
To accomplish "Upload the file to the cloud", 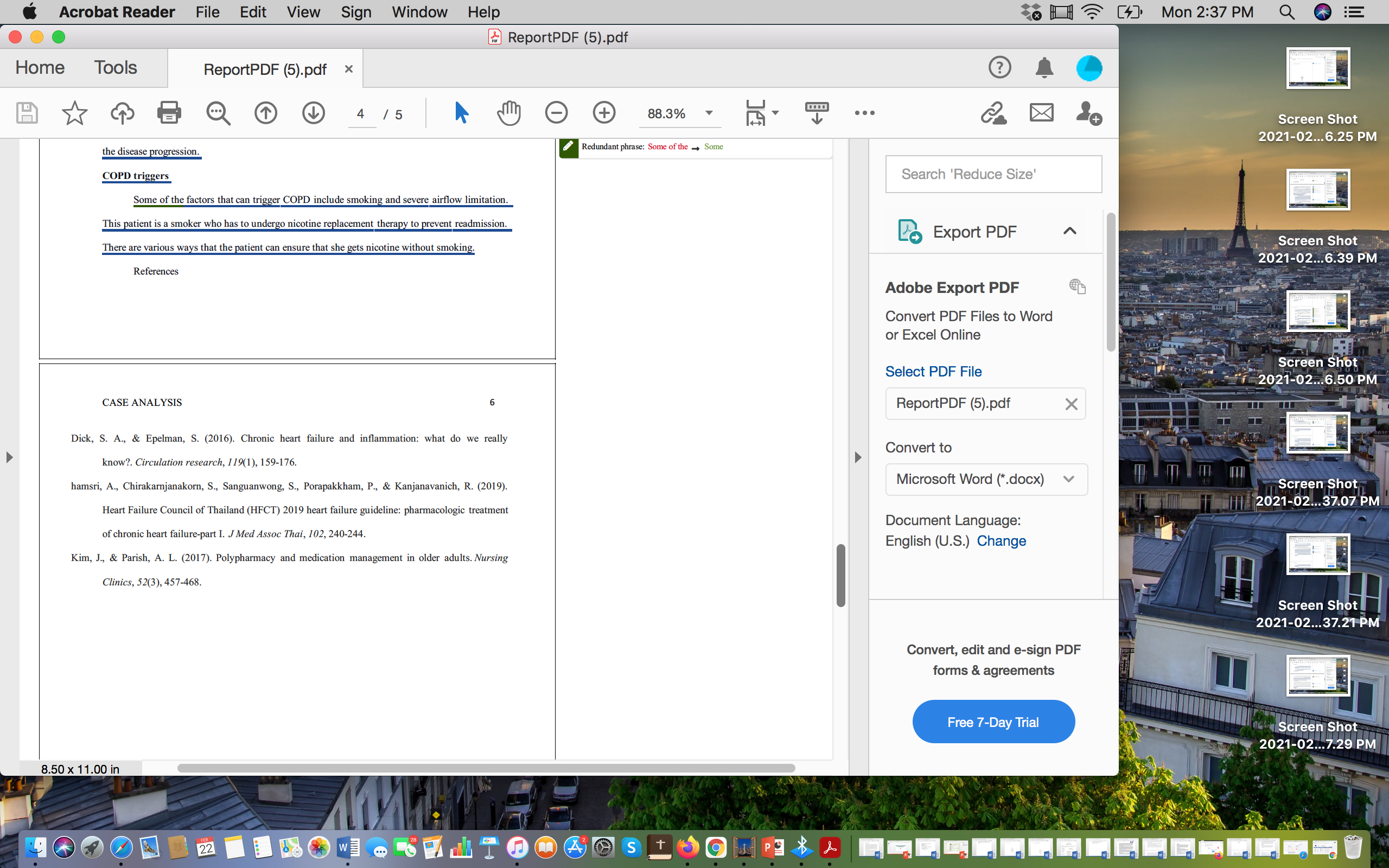I will (122, 113).
